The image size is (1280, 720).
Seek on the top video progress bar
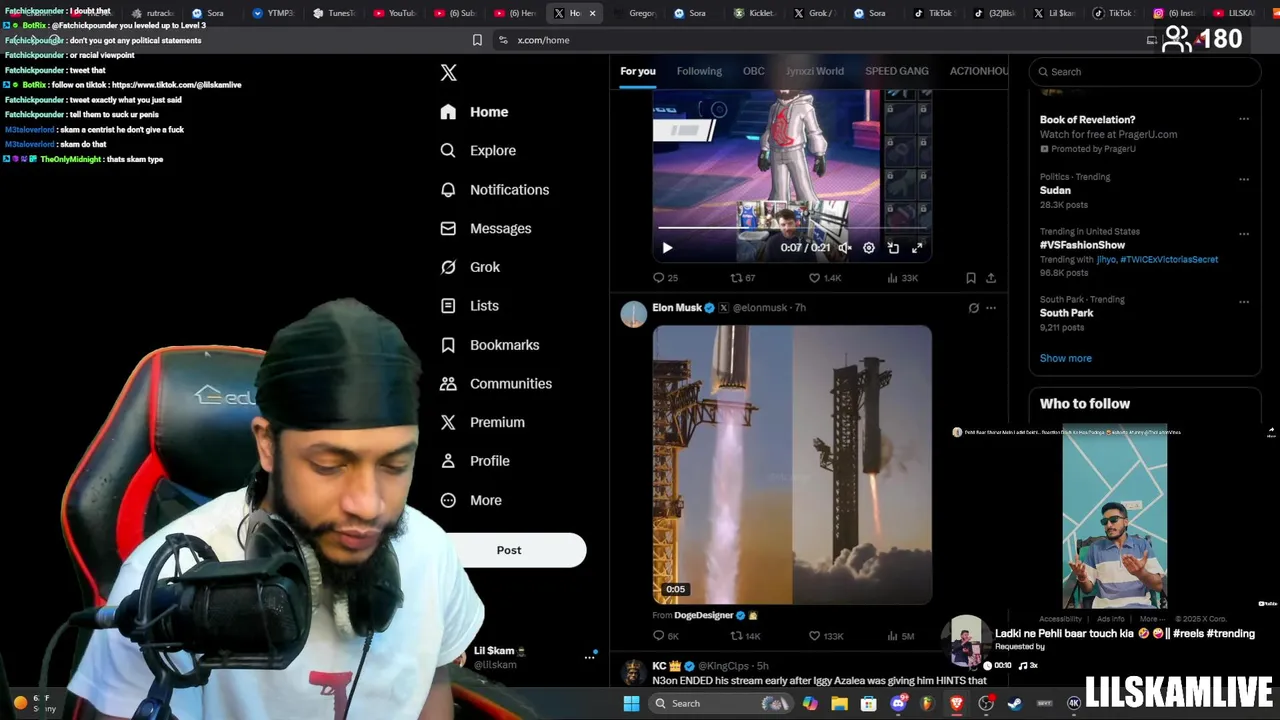click(x=792, y=229)
